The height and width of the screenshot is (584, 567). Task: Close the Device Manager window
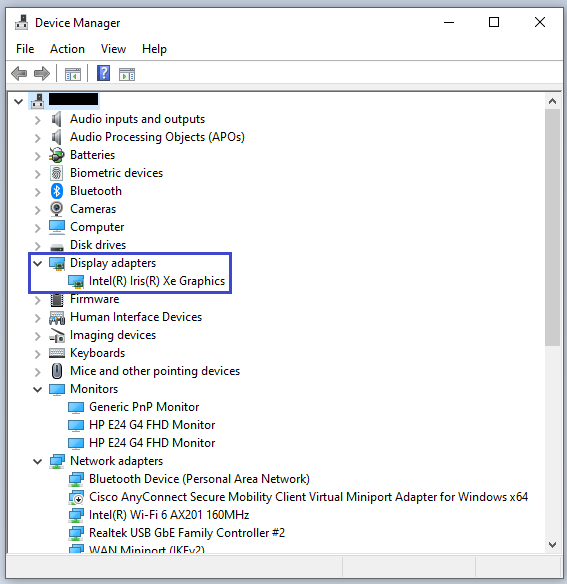click(540, 22)
